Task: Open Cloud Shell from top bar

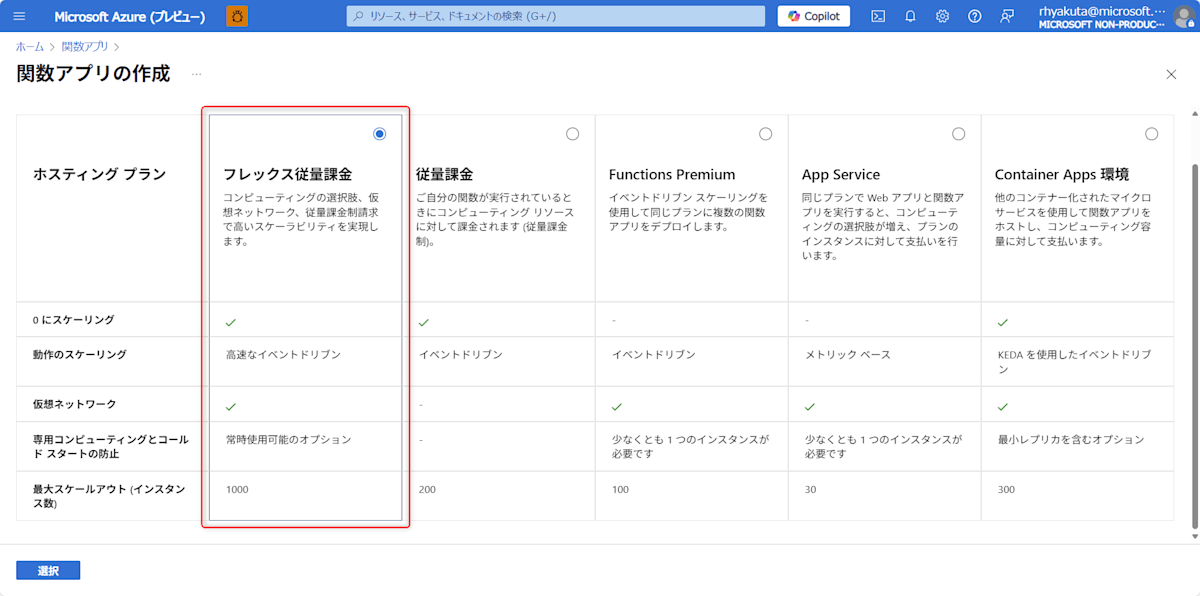Action: pyautogui.click(x=878, y=16)
